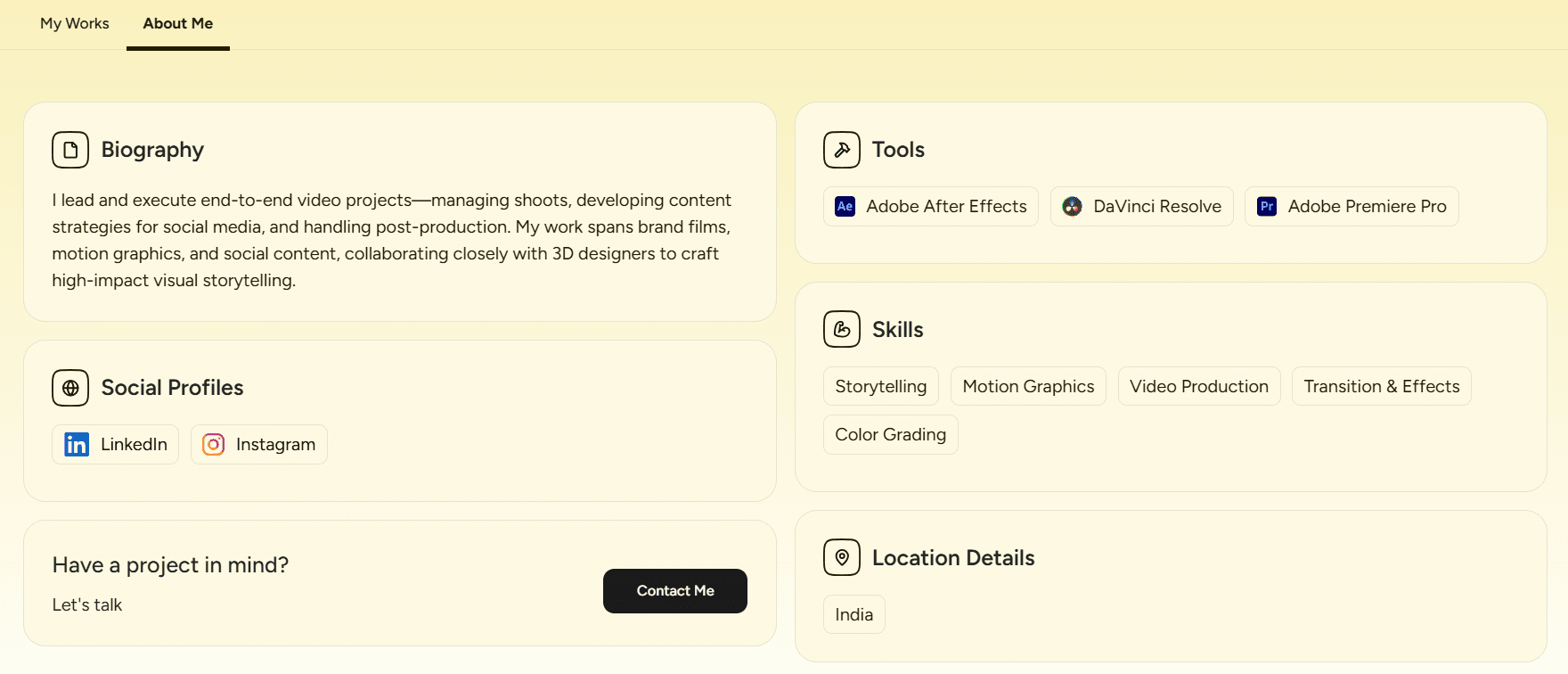The width and height of the screenshot is (1568, 674).
Task: Open the Instagram profile link
Action: (x=259, y=444)
